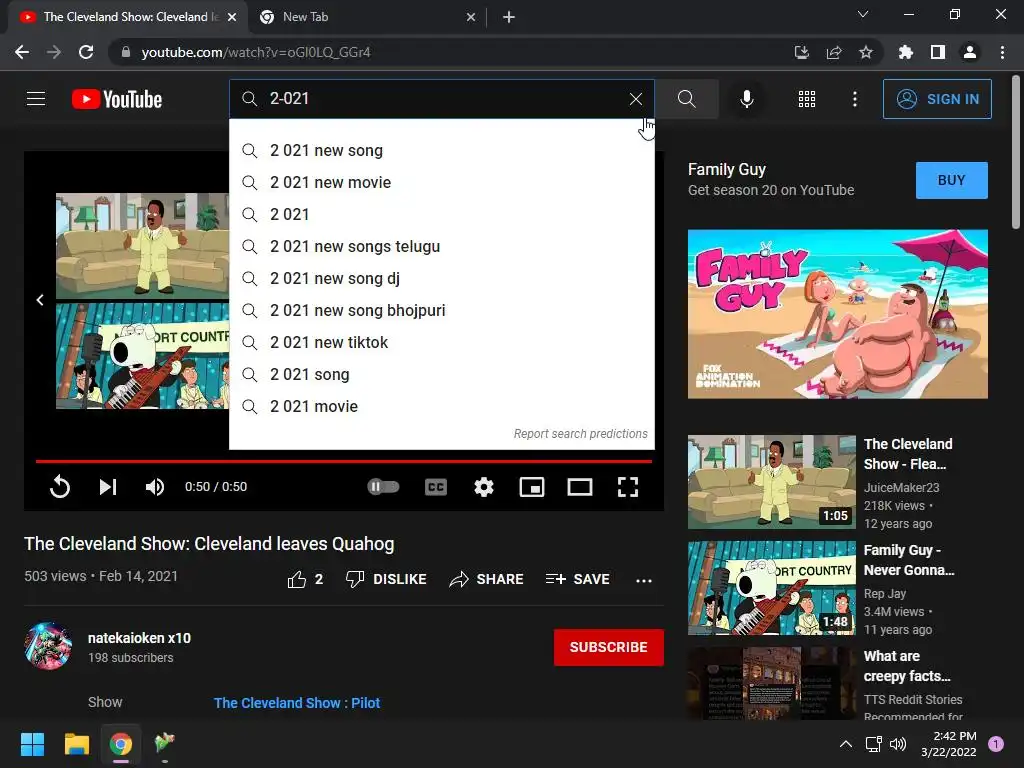Open the YouTube hamburger guide menu
The height and width of the screenshot is (768, 1024).
click(36, 99)
